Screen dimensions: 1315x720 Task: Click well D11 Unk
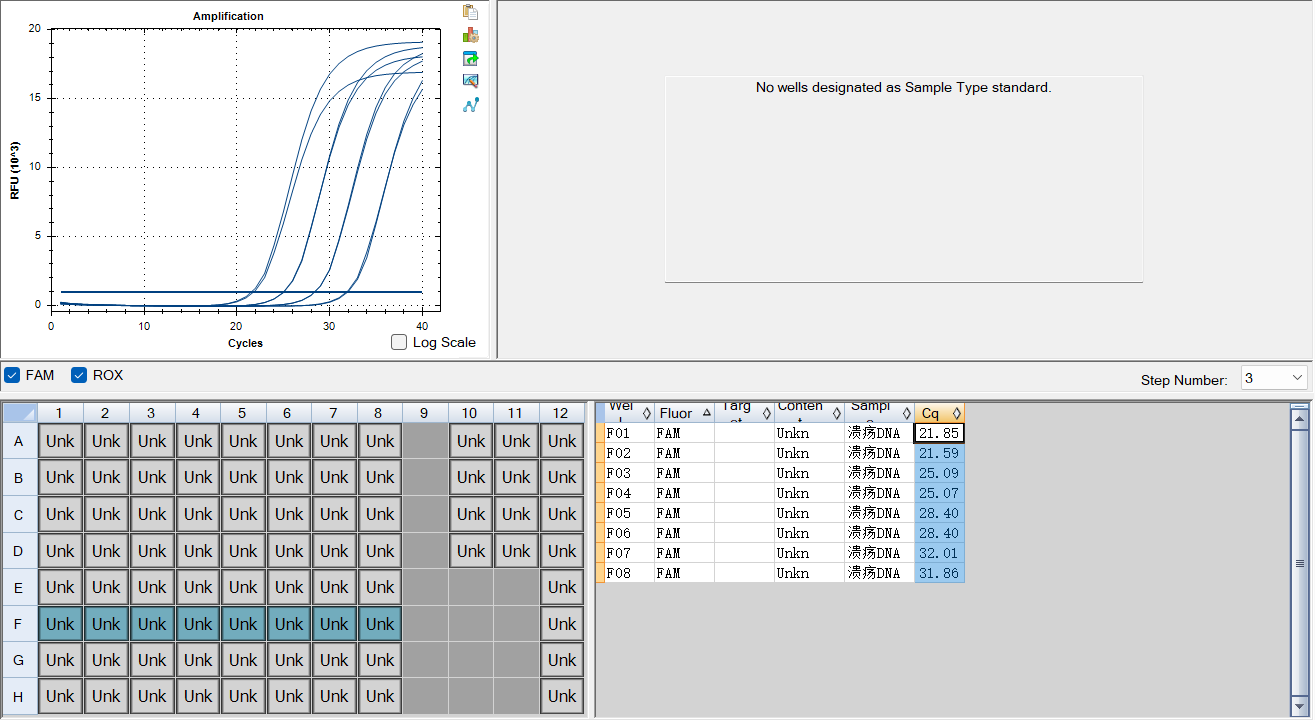[516, 551]
